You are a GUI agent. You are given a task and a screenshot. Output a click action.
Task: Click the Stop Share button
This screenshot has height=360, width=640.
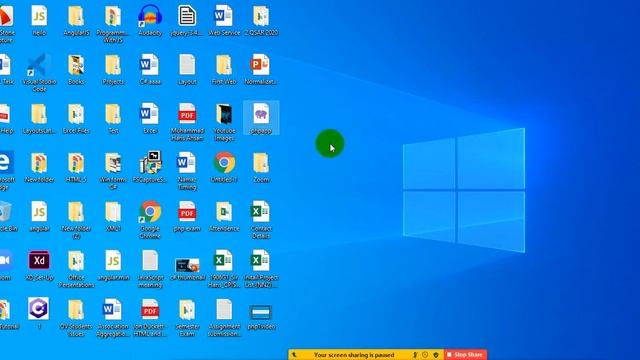(466, 355)
